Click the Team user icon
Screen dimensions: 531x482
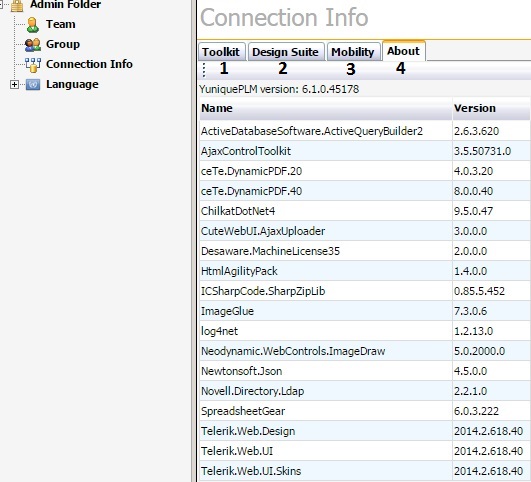click(33, 25)
